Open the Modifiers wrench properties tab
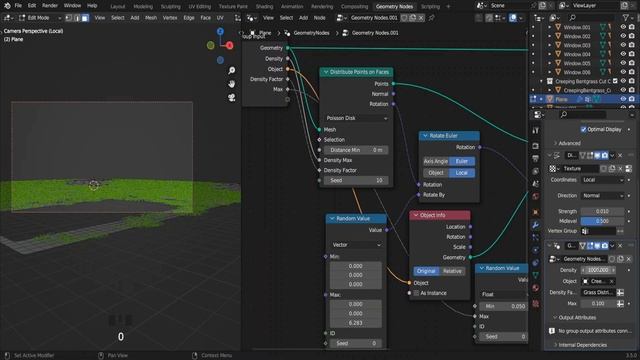The height and width of the screenshot is (360, 640). tap(536, 225)
